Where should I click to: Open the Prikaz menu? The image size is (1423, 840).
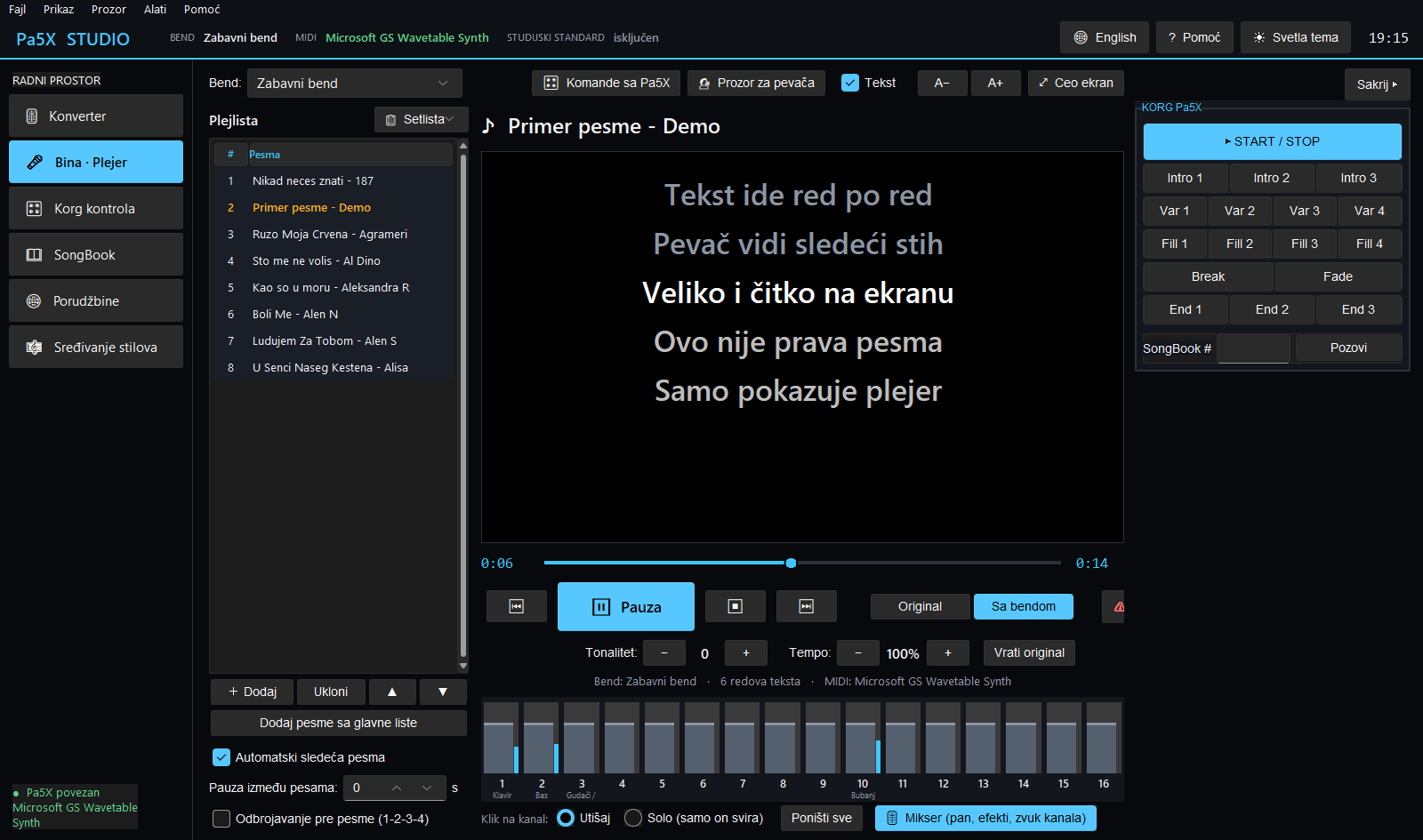(59, 9)
